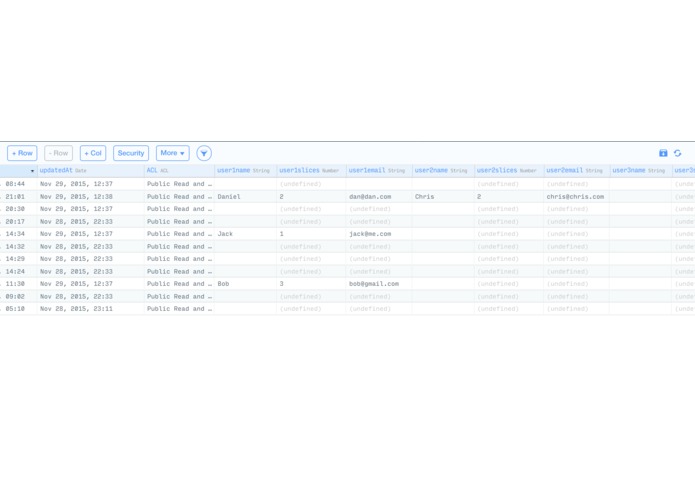Open the filter funnel icon
The height and width of the screenshot is (494, 695).
204,153
